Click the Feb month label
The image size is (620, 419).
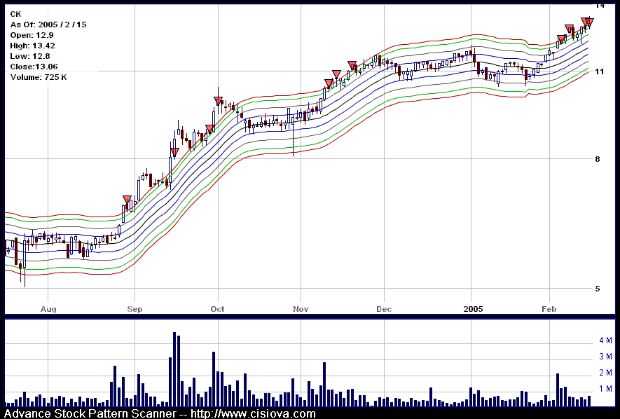click(x=549, y=309)
